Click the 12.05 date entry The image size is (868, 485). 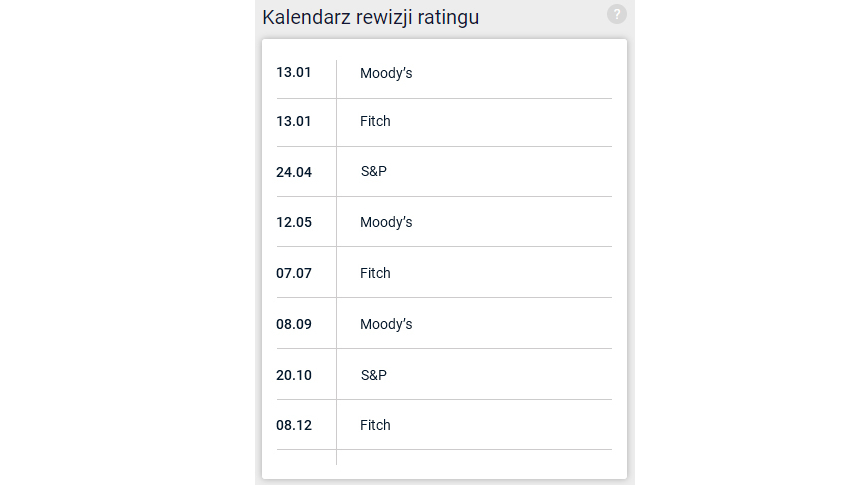click(294, 222)
